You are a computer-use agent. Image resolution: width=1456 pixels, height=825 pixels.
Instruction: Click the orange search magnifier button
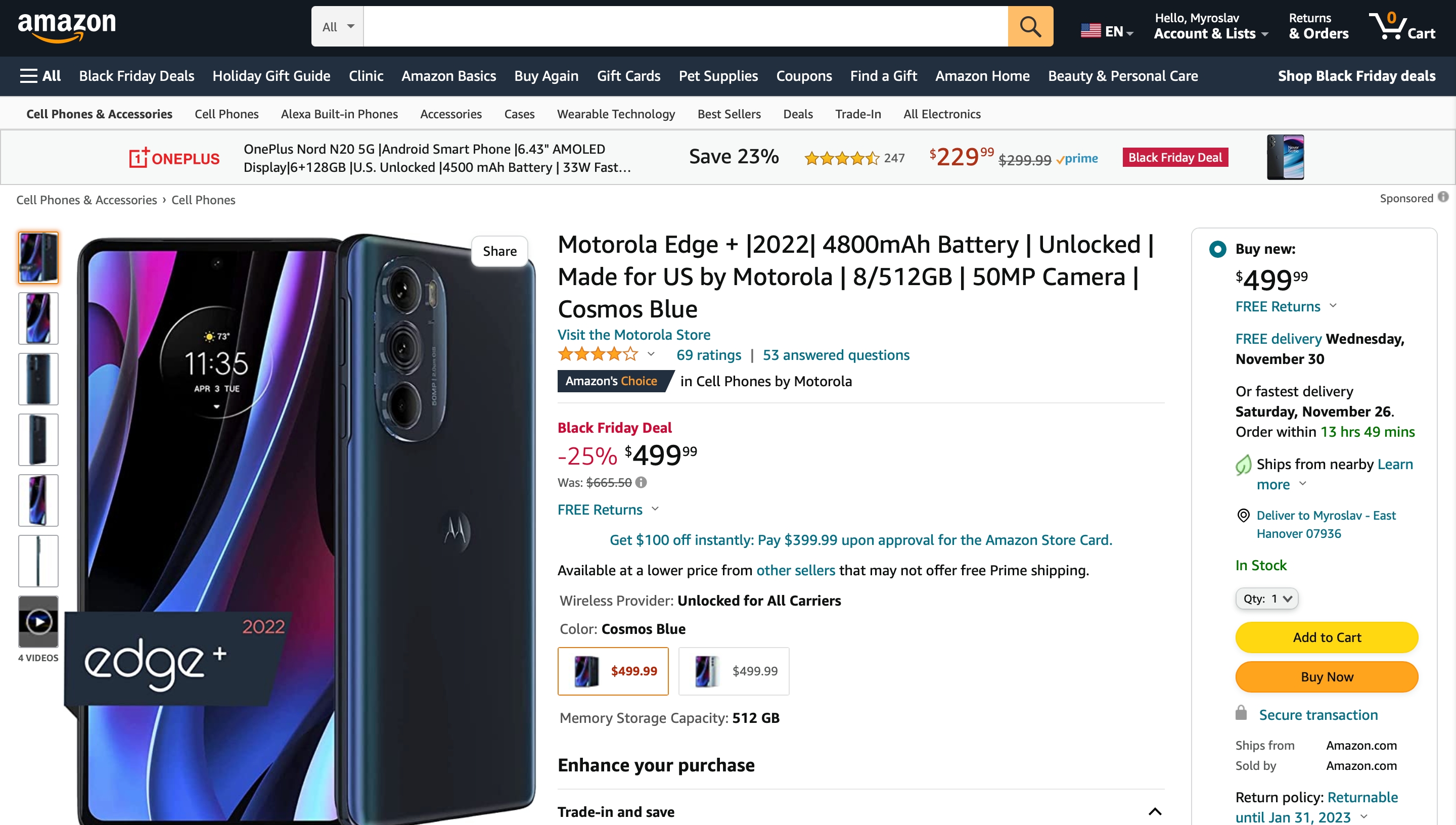tap(1030, 27)
